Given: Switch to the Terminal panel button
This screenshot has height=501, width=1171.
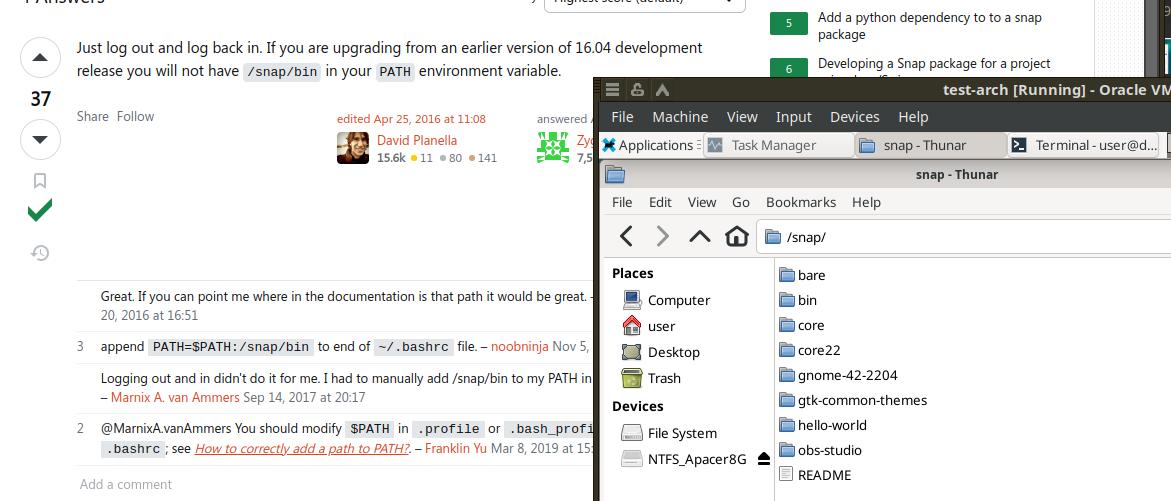Looking at the screenshot, I should pyautogui.click(x=1085, y=145).
